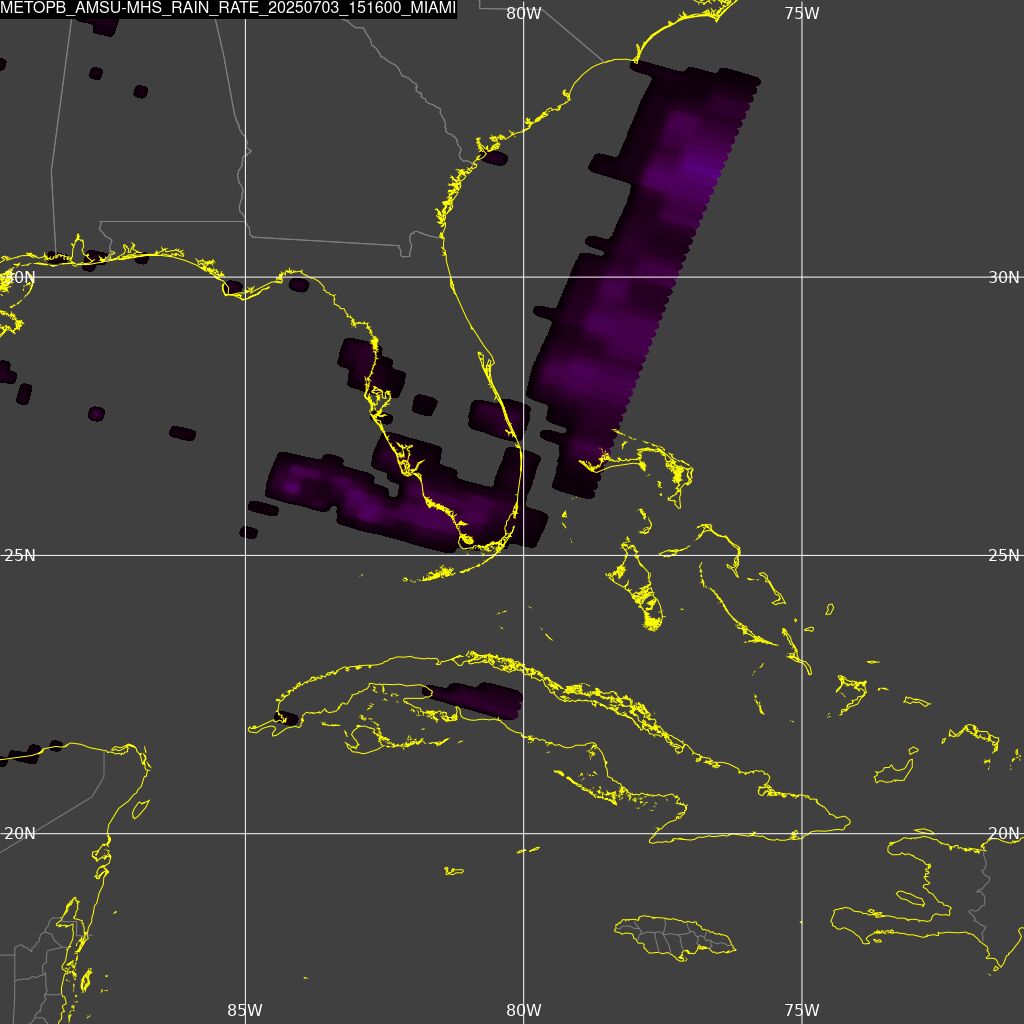This screenshot has height=1024, width=1024.
Task: Click the left 25N latitude label
Action: [x=20, y=555]
